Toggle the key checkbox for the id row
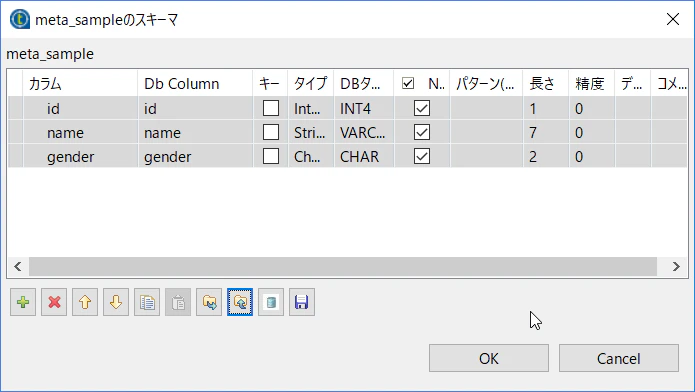The image size is (695, 392). point(271,108)
